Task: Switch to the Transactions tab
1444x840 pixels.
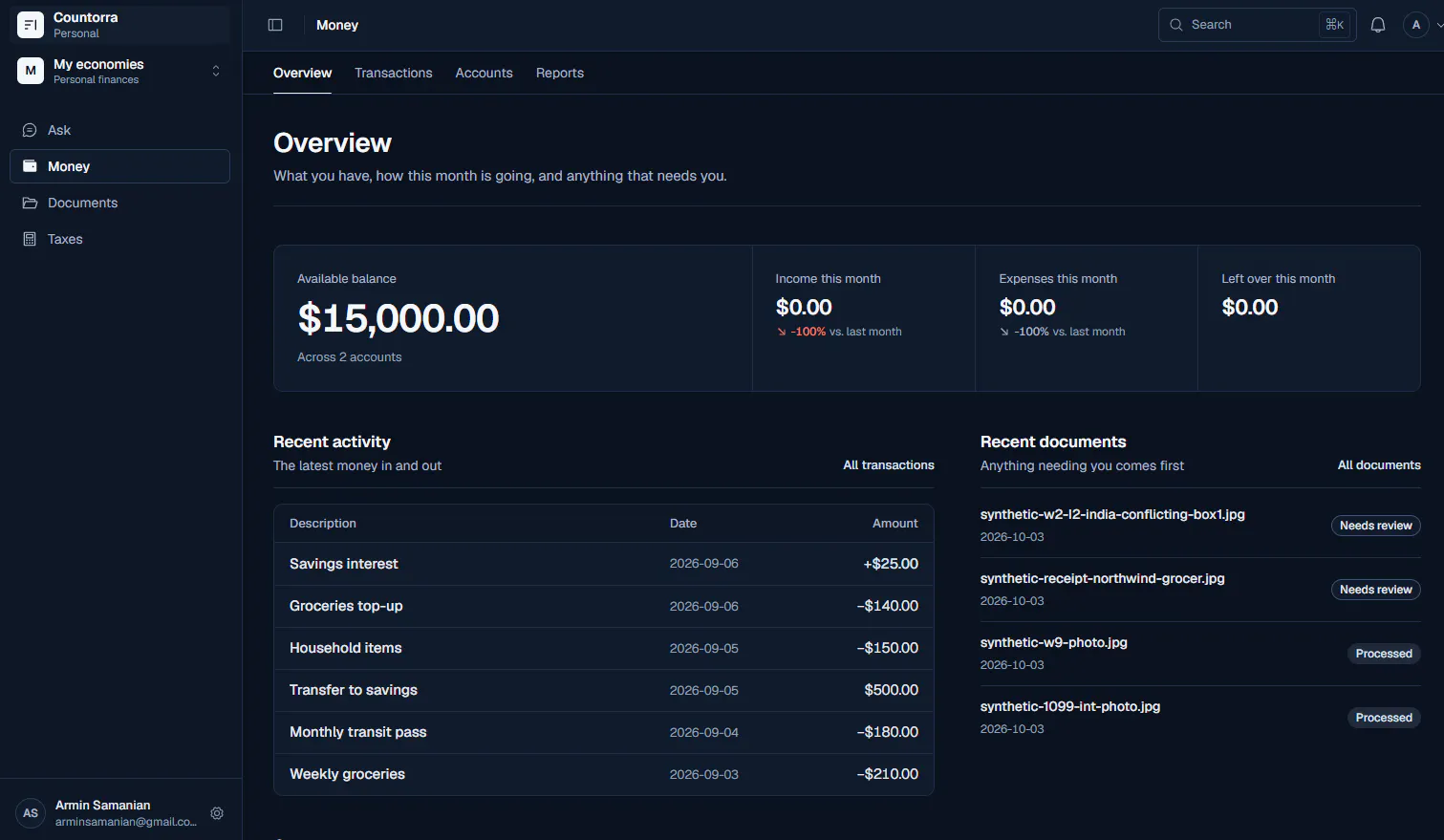Action: (x=394, y=73)
